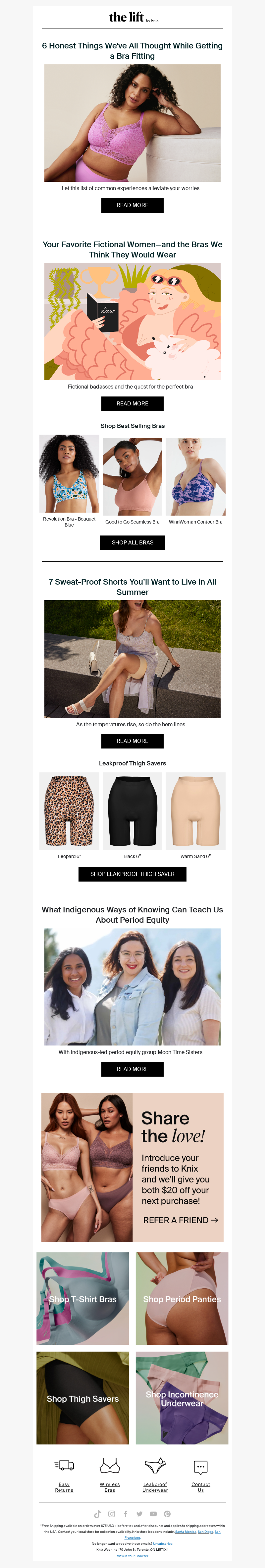Click the Easy Returns truck icon

click(x=64, y=1465)
